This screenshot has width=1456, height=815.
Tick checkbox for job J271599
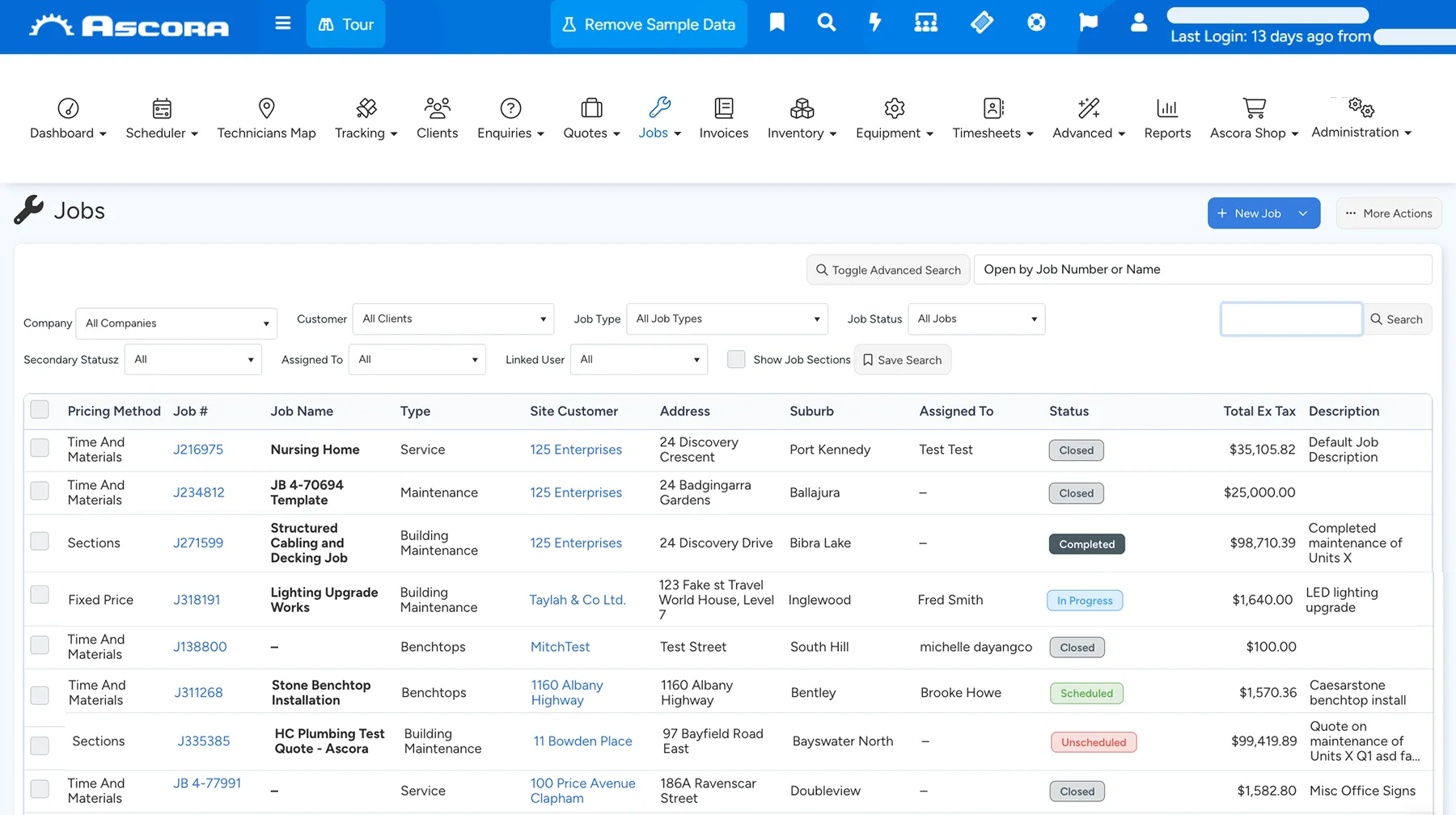coord(40,542)
